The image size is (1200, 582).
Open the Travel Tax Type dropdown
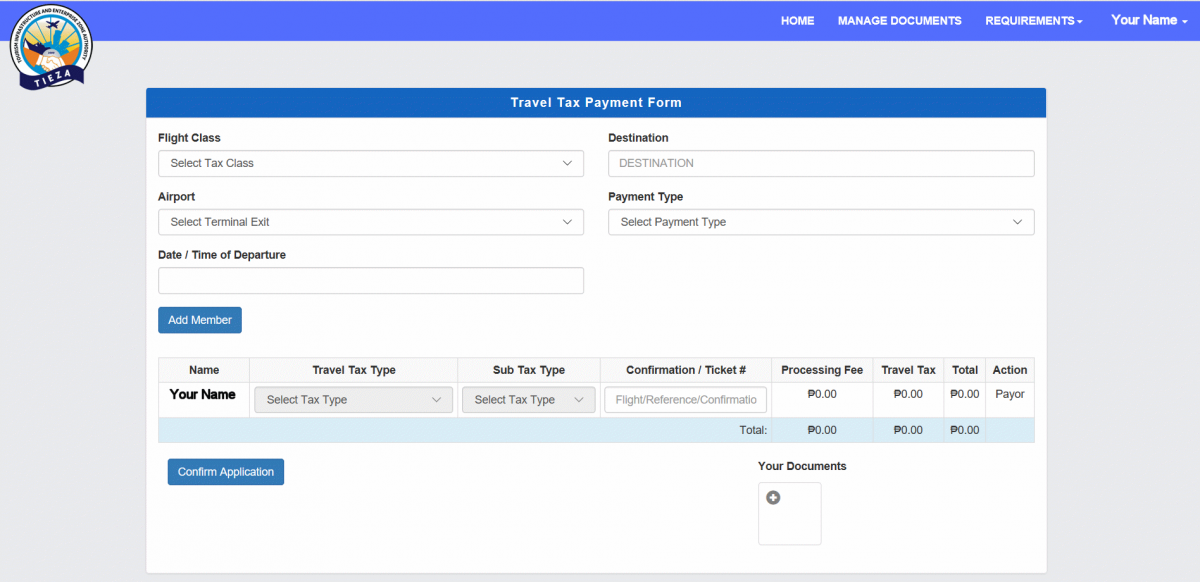353,400
